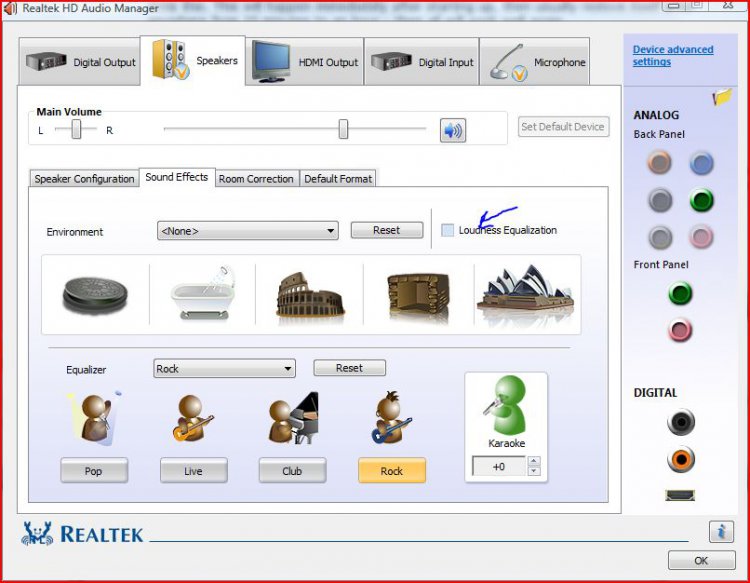Viewport: 750px width, 583px height.
Task: Click the Rock guitarist character icon
Action: 391,418
